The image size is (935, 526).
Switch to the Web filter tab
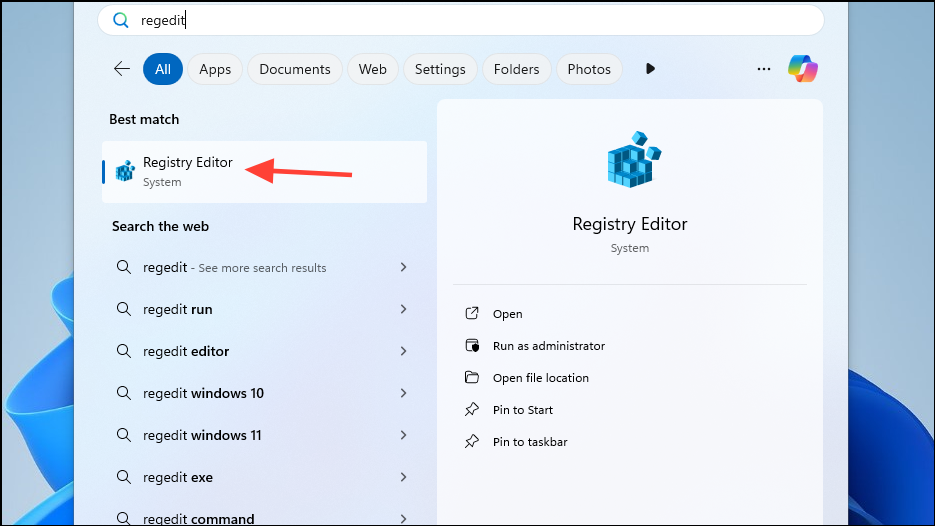coord(373,69)
